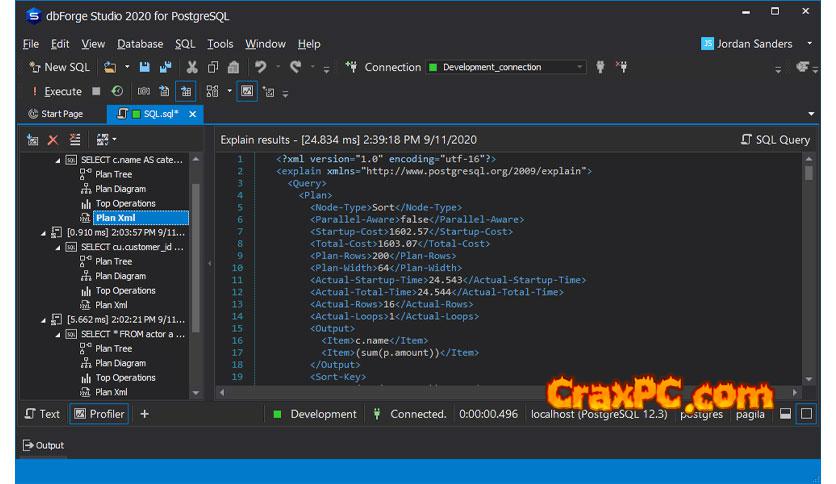Click the Cut scissors icon
Screen dimensions: 836x484
coord(191,67)
